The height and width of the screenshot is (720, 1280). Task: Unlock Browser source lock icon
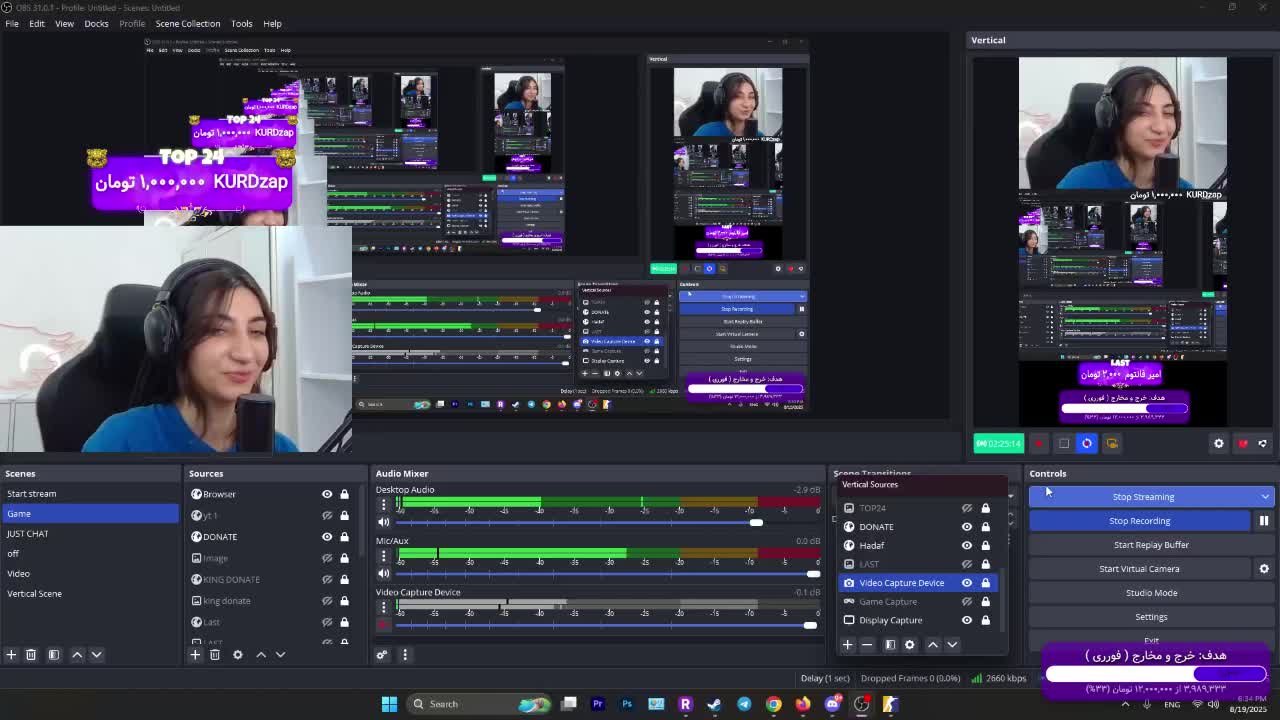pyautogui.click(x=344, y=494)
